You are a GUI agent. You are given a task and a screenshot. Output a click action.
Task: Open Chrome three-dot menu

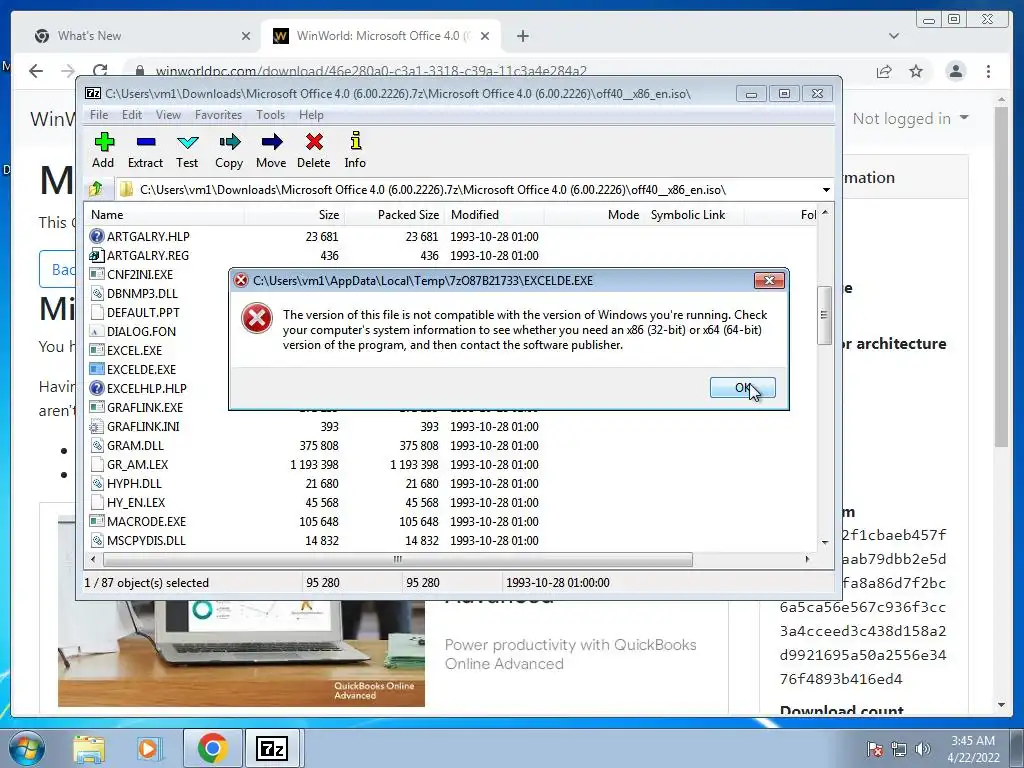[988, 71]
